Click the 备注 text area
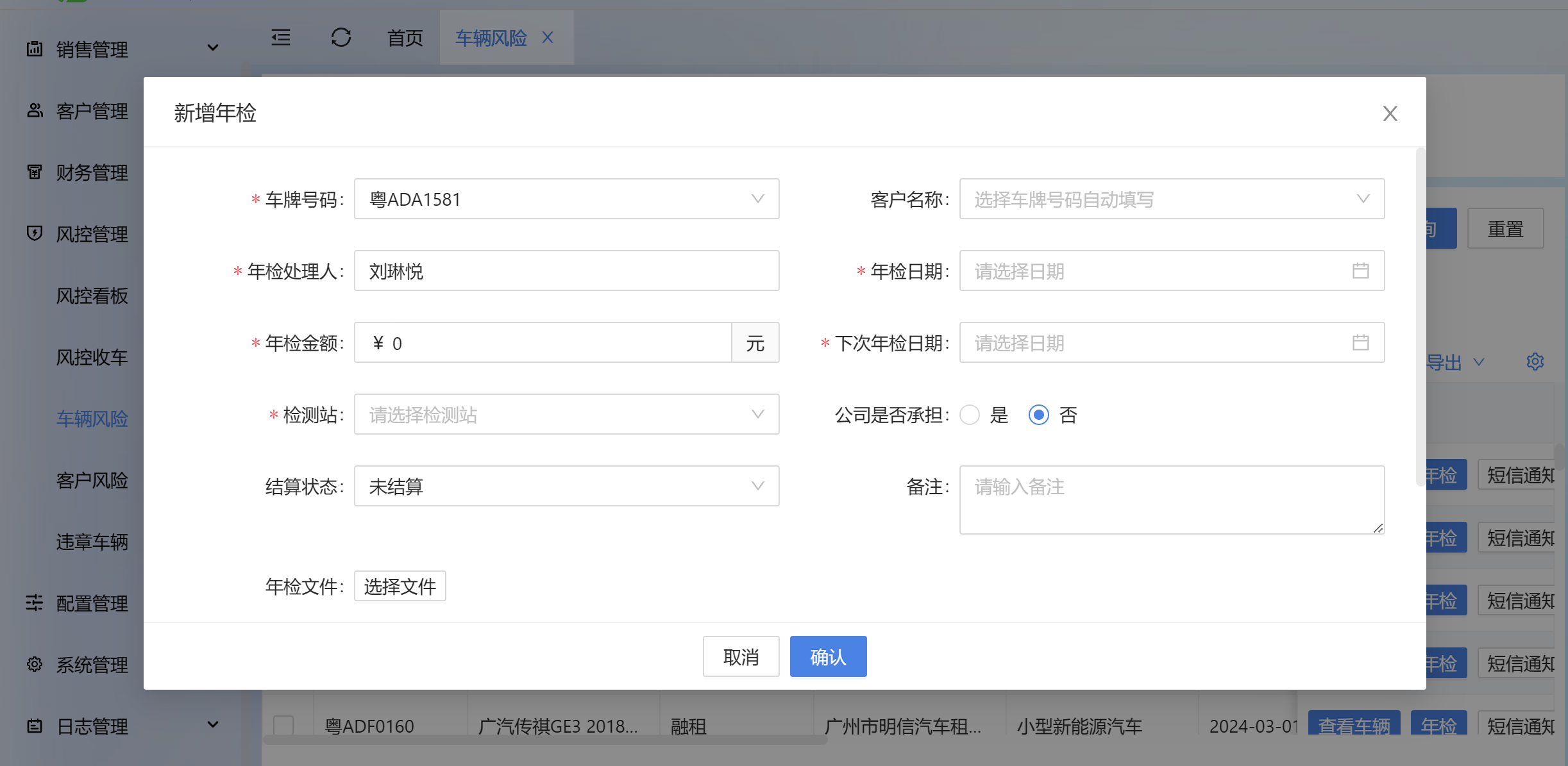 1172,500
